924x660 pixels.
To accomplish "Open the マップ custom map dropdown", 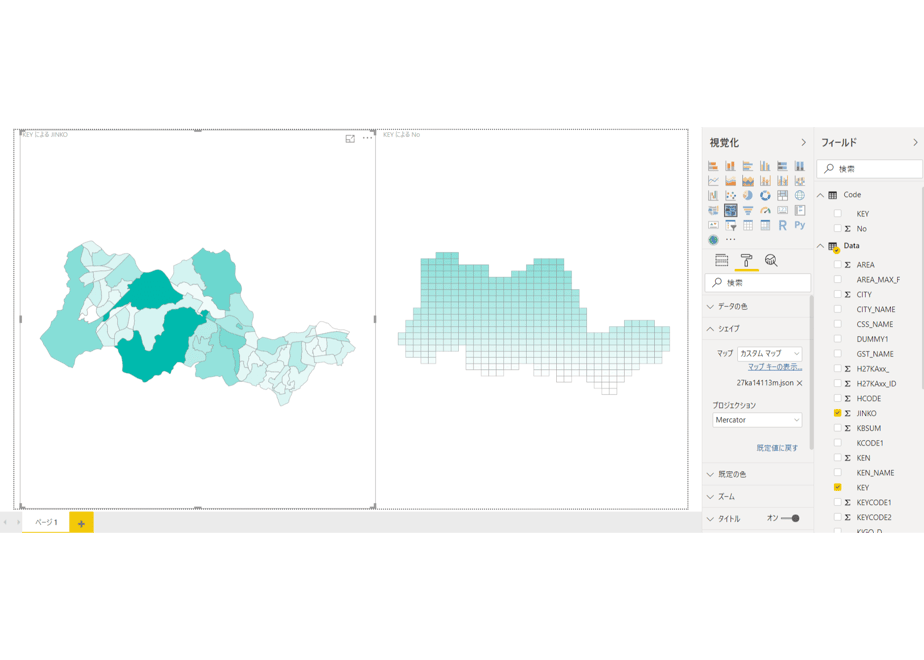I will 770,354.
